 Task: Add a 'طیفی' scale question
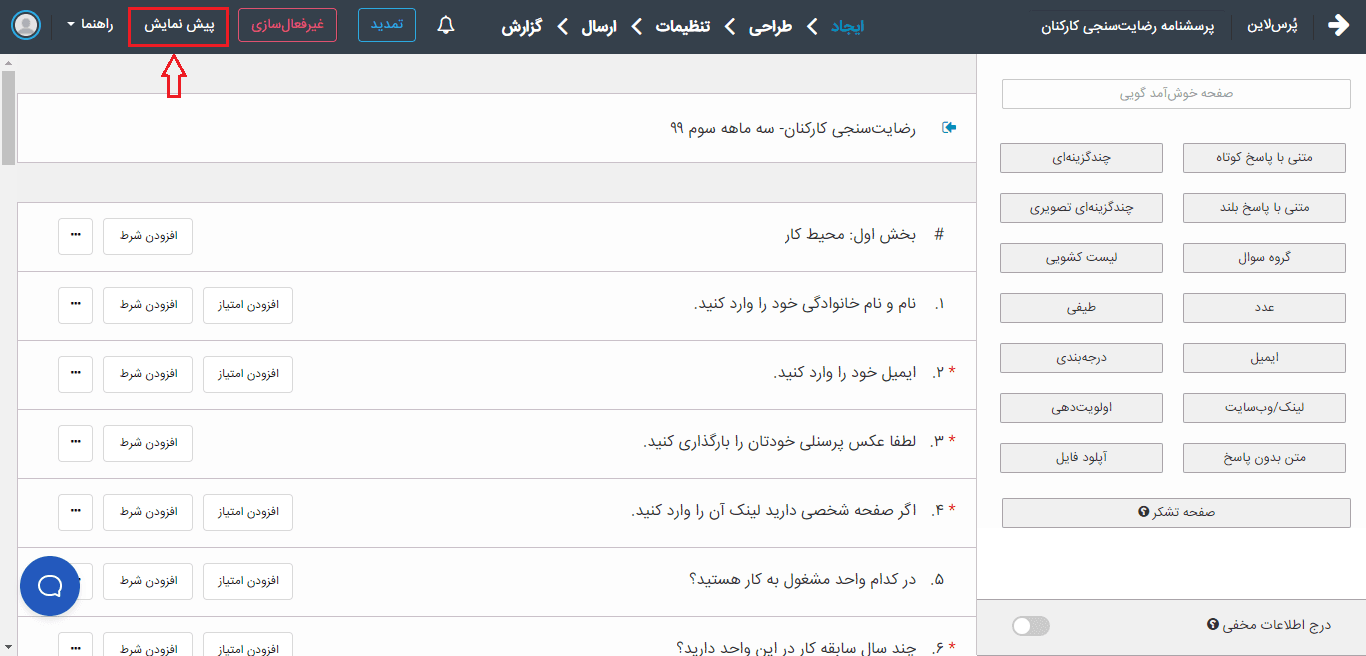[1081, 308]
